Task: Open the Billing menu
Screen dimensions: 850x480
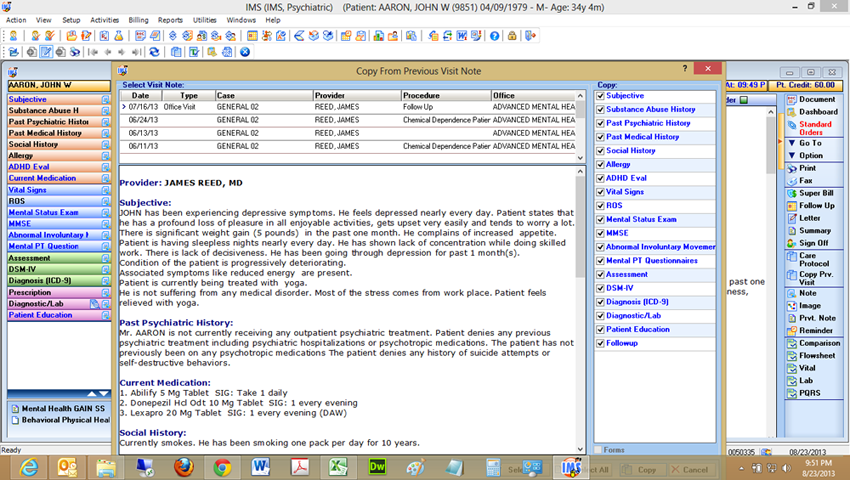Action: pos(138,20)
